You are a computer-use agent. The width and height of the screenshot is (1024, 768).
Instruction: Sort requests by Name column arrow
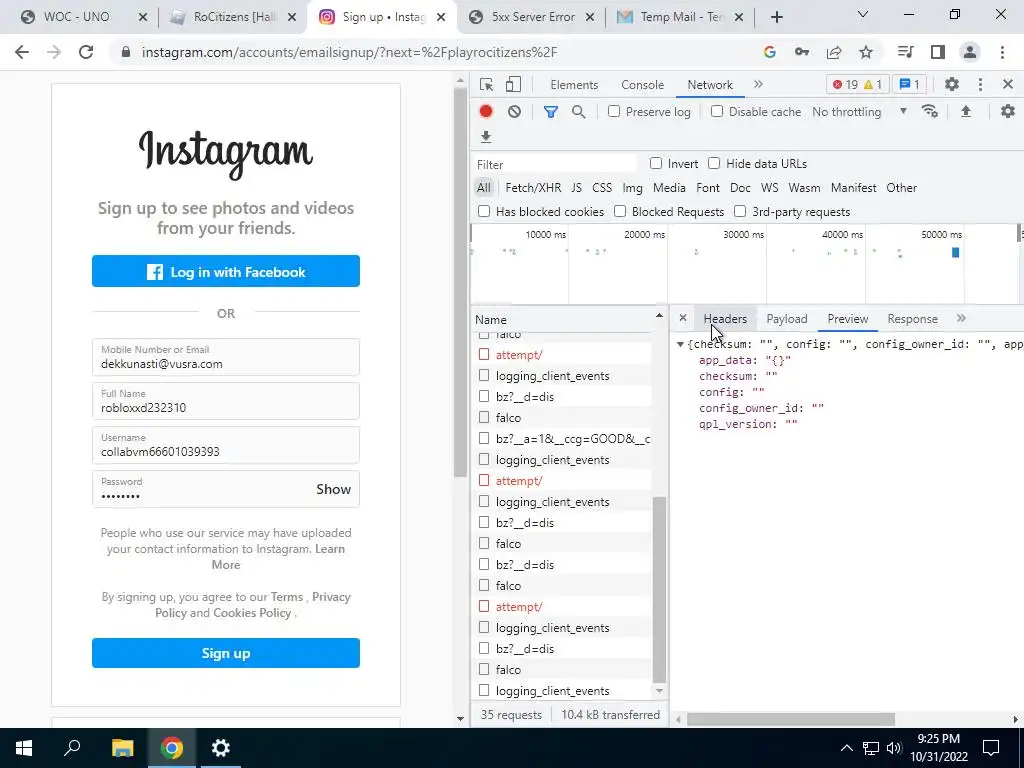tap(659, 316)
